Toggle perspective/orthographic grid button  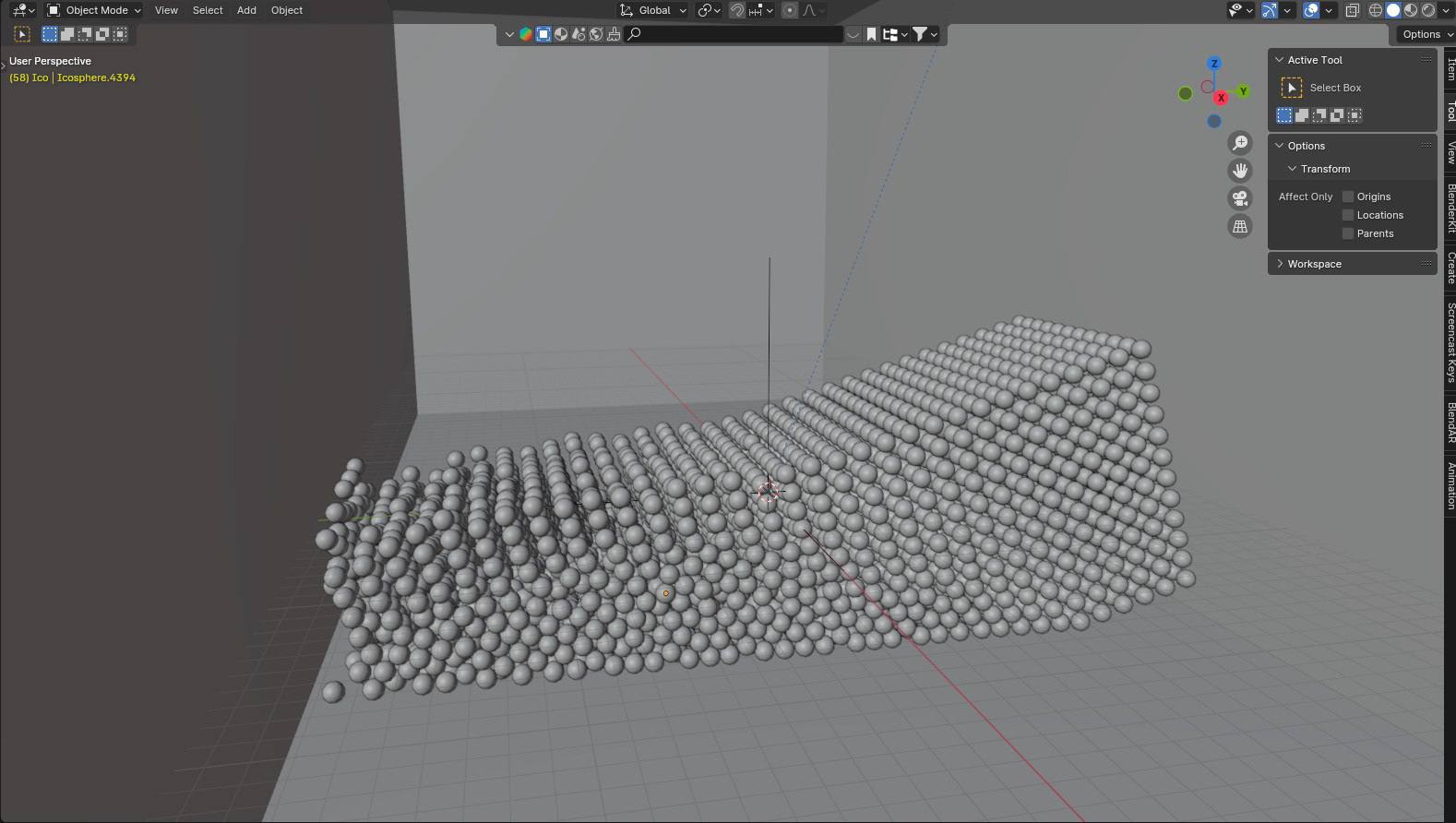click(x=1240, y=226)
